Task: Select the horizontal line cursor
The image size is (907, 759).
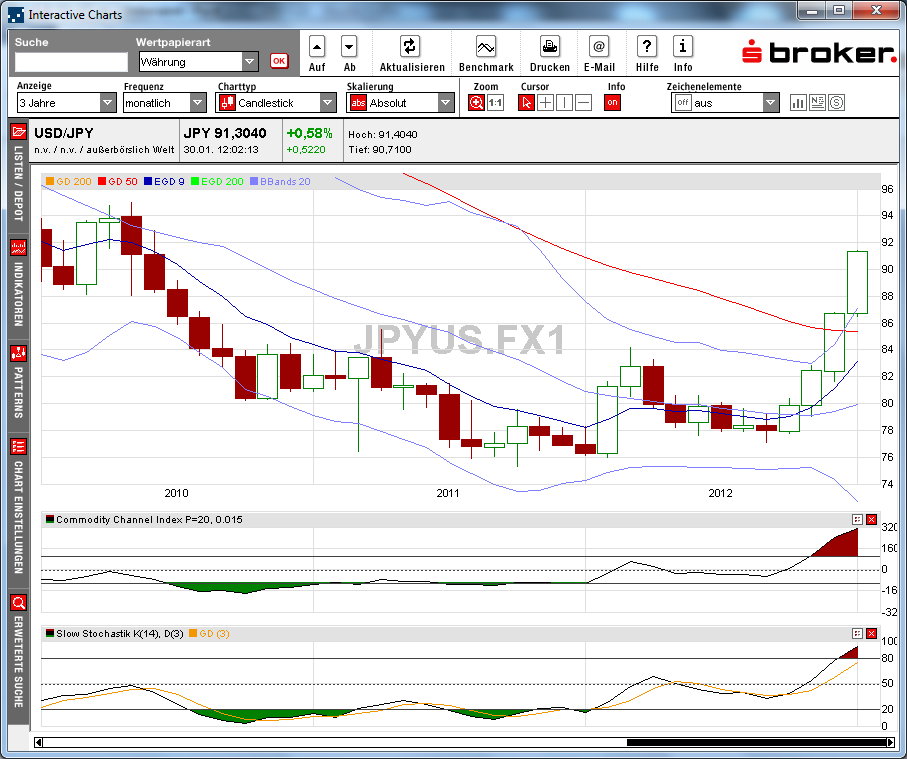Action: pos(584,103)
